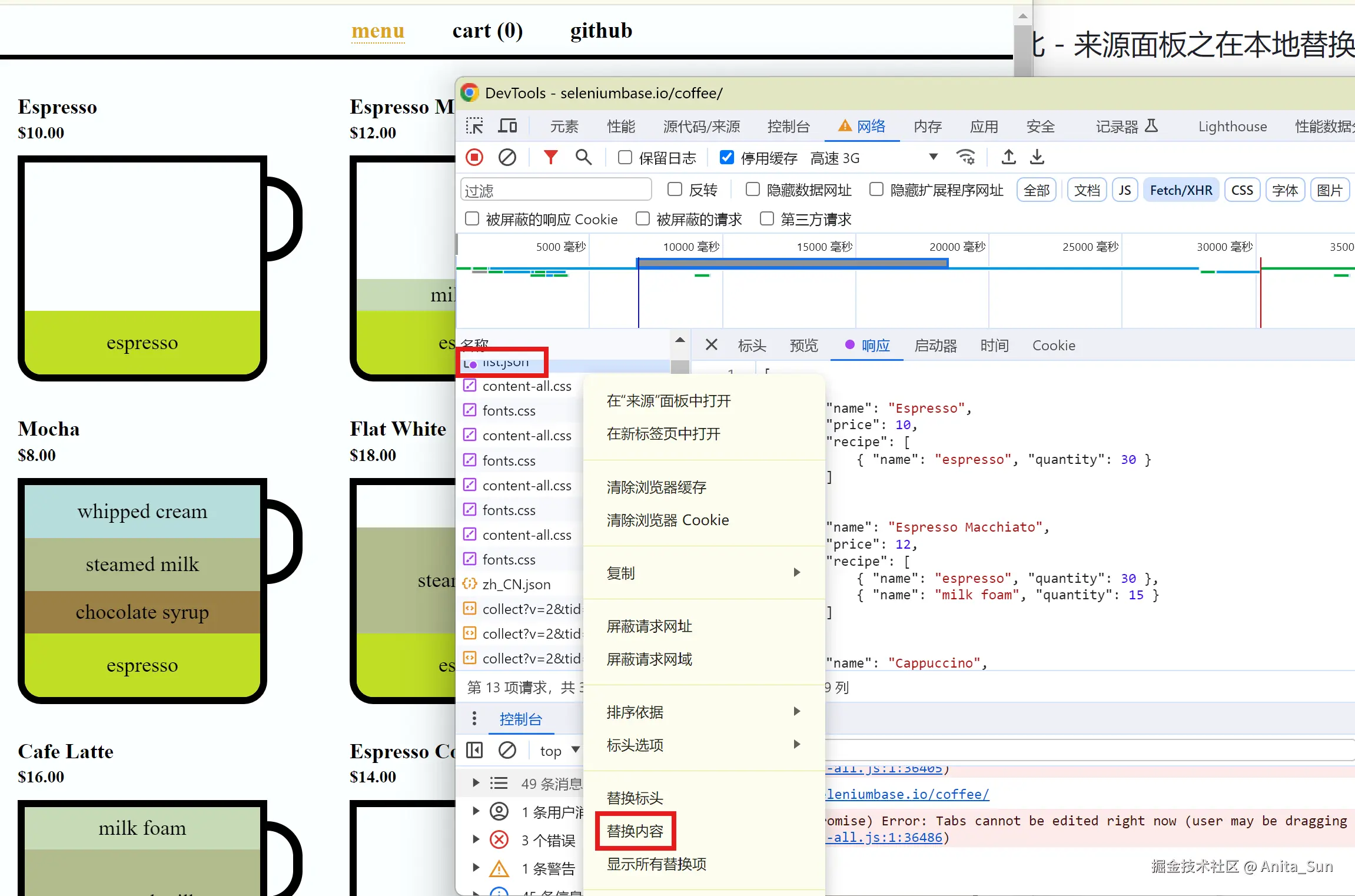
Task: Expand the 标头选项 (Header options) submenu
Action: pos(704,745)
